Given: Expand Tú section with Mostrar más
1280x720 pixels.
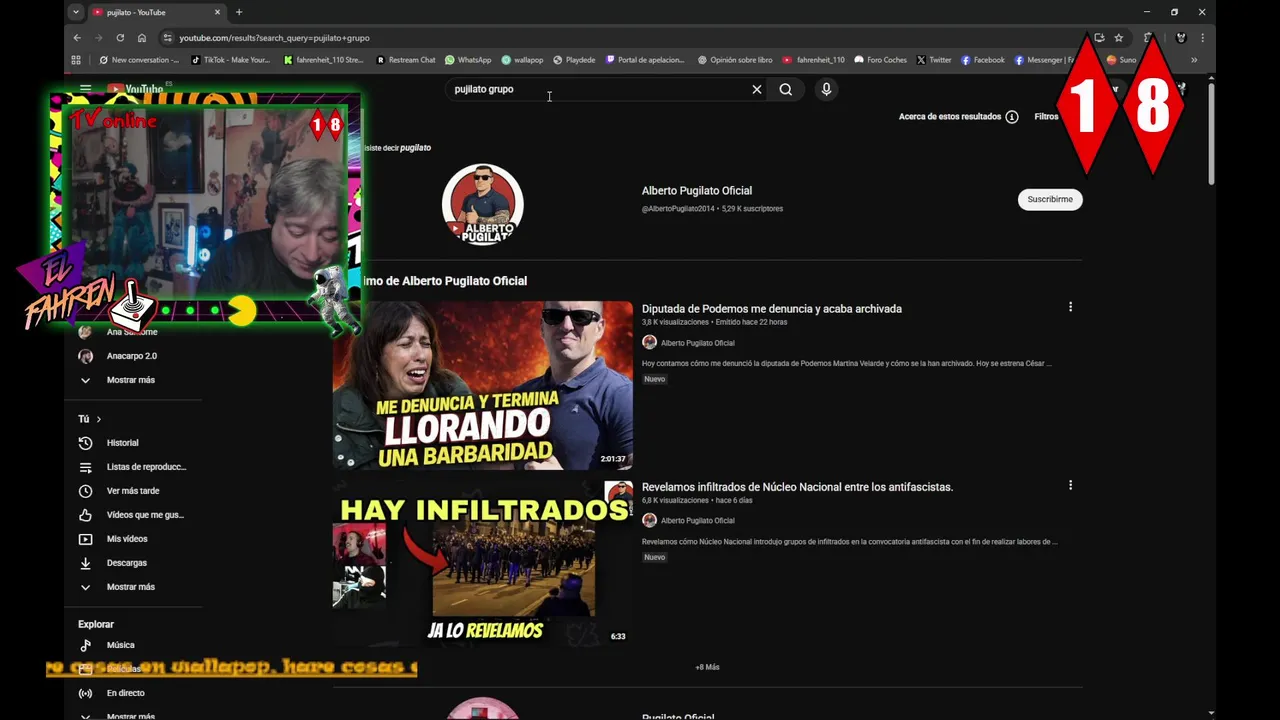Looking at the screenshot, I should (x=119, y=587).
